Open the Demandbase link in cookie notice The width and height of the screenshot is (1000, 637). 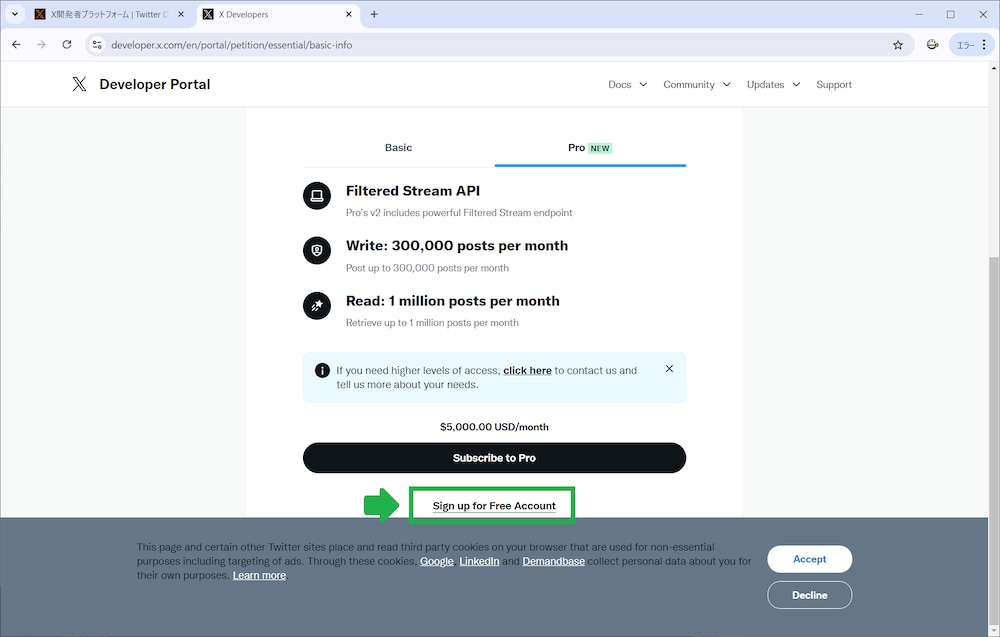(x=553, y=561)
